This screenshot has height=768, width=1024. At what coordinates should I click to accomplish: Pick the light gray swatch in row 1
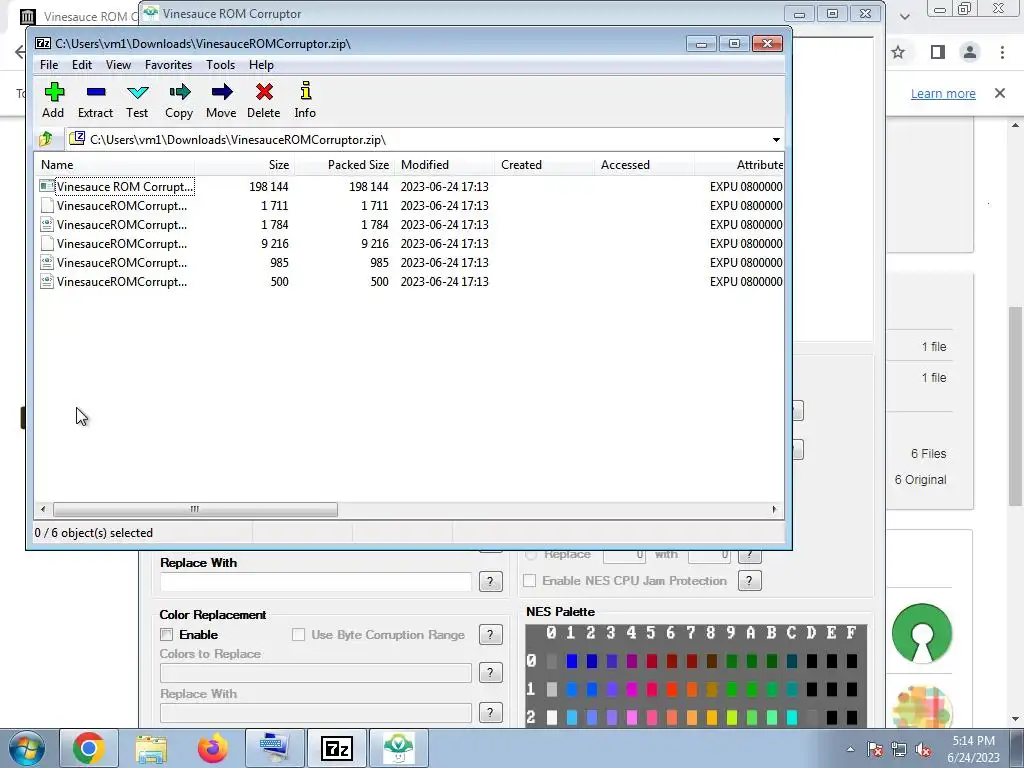tap(552, 690)
